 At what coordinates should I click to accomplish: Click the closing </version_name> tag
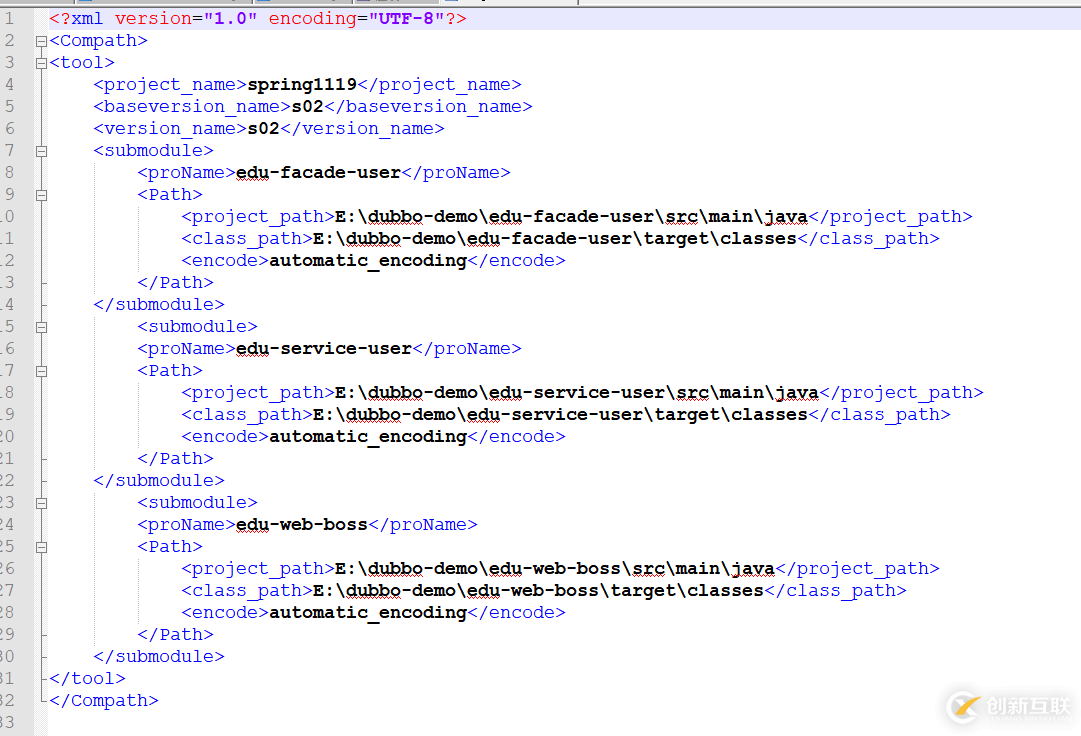(363, 129)
